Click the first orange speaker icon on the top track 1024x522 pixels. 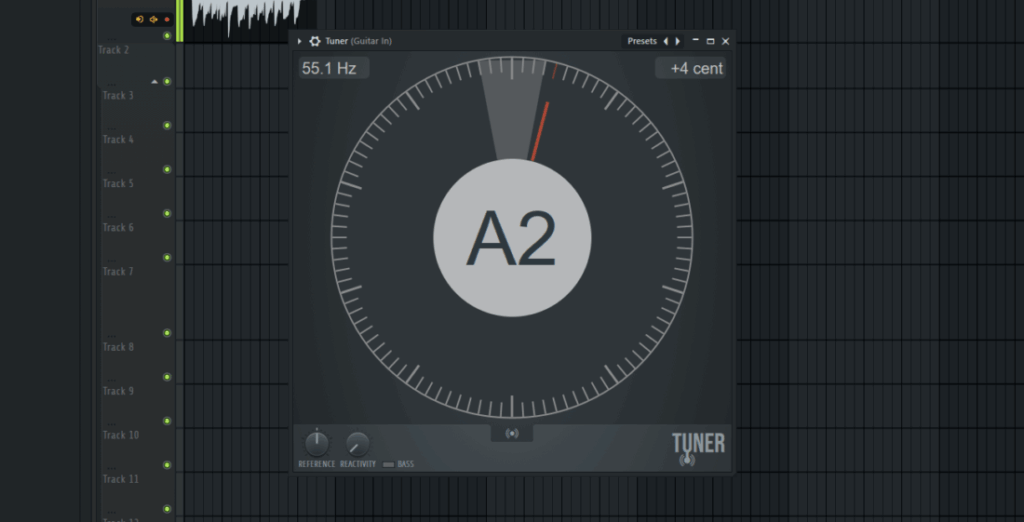point(140,19)
